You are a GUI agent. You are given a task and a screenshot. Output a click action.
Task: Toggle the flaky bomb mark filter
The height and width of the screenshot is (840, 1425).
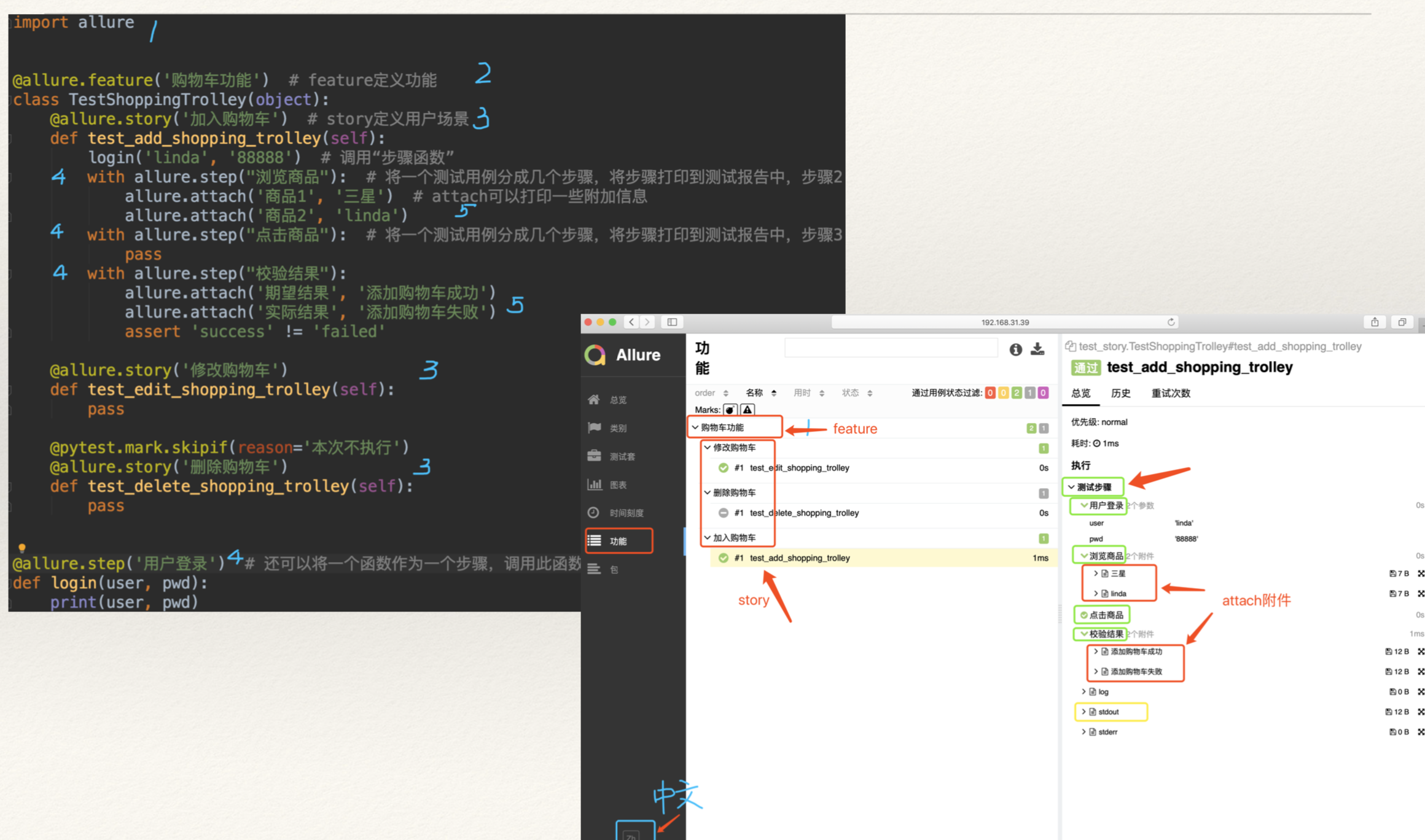(730, 410)
